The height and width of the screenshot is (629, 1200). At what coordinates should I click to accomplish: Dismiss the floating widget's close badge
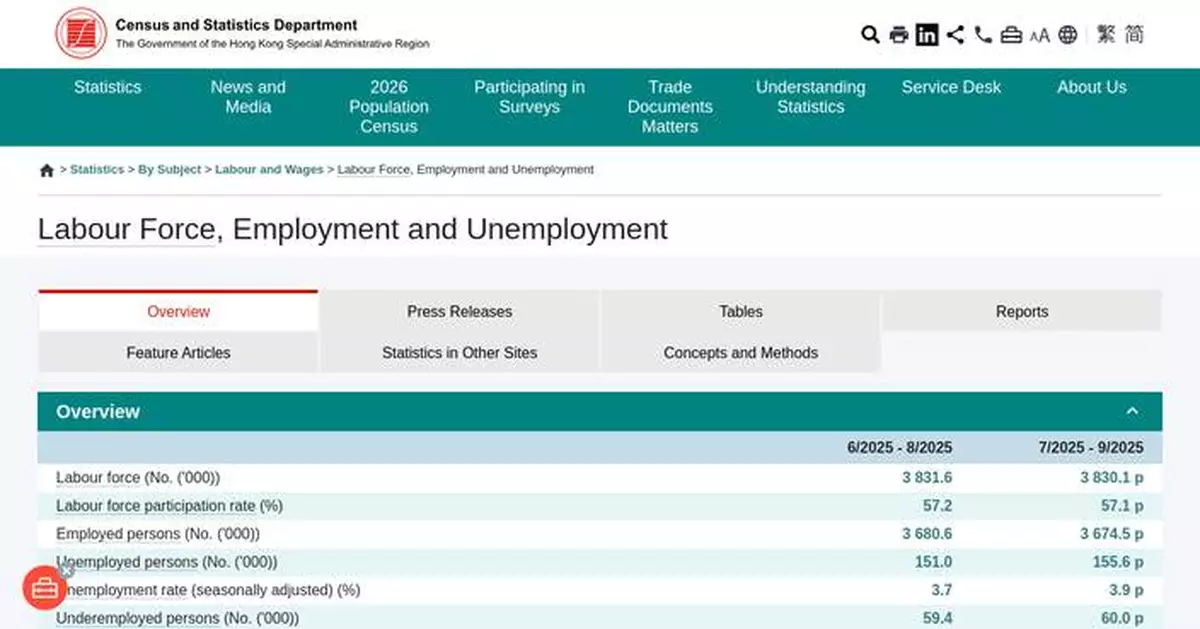(66, 571)
